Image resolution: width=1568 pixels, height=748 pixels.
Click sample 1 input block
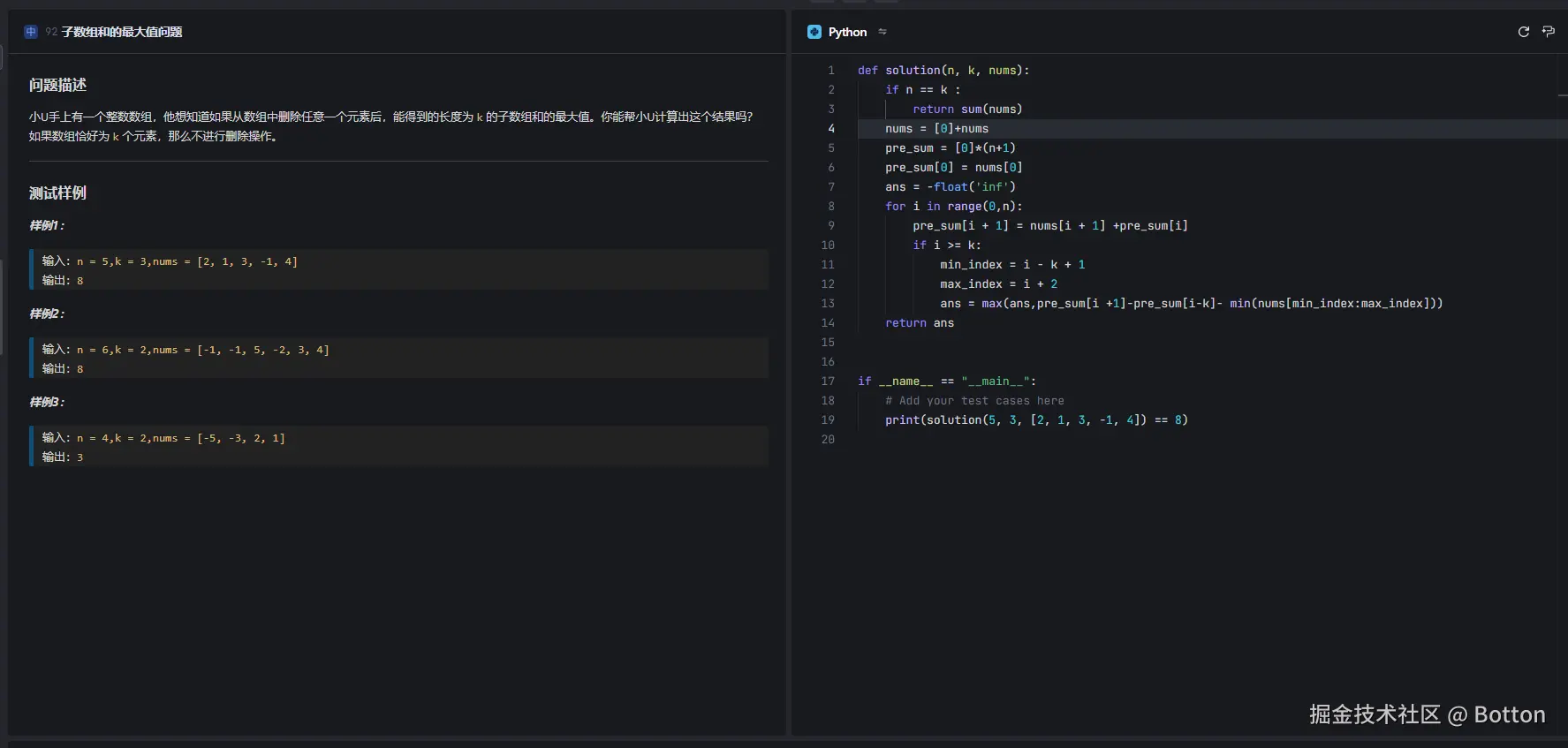coord(170,261)
